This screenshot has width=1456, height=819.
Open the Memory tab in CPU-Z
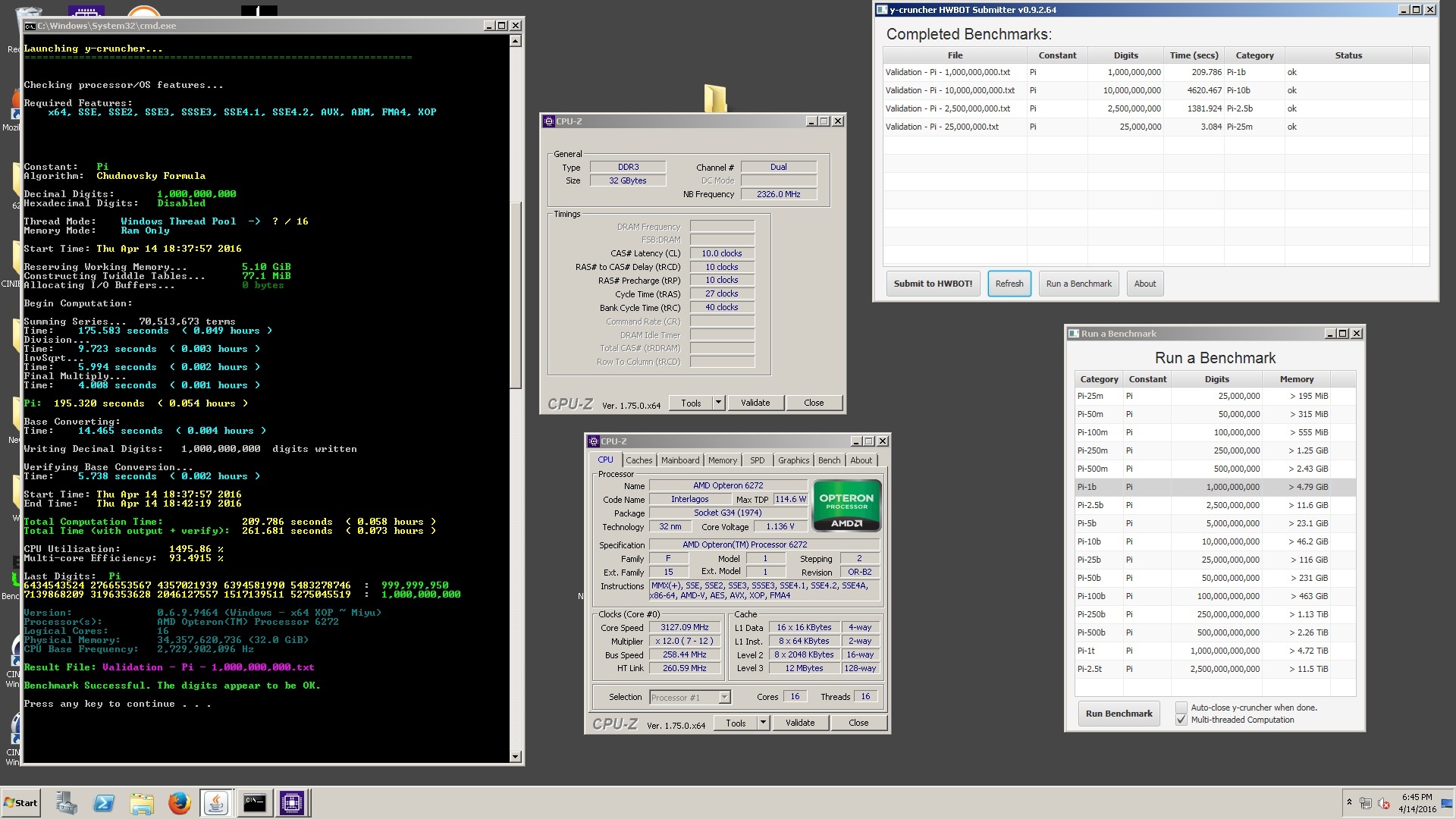click(x=723, y=460)
